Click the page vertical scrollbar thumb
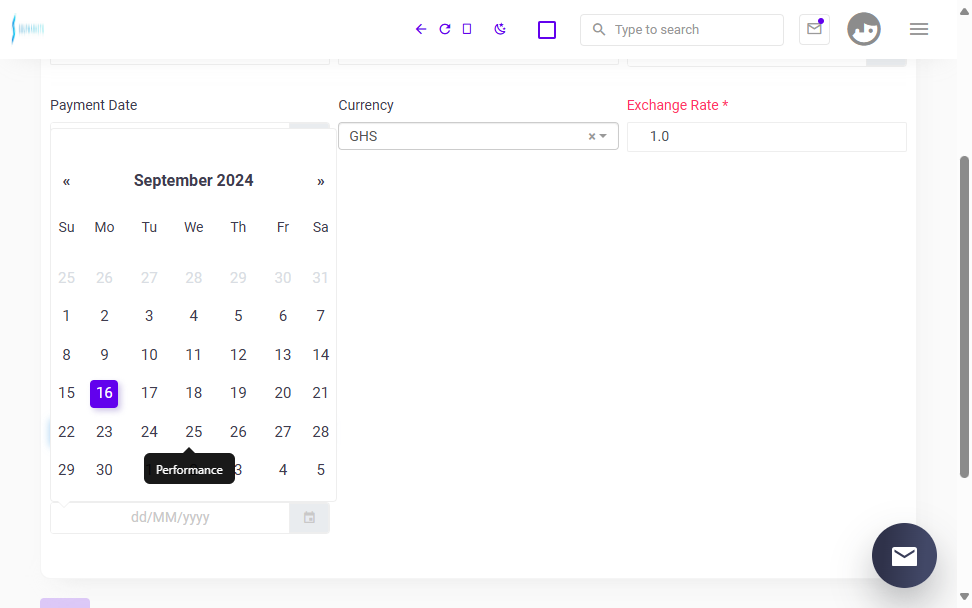 [x=964, y=317]
